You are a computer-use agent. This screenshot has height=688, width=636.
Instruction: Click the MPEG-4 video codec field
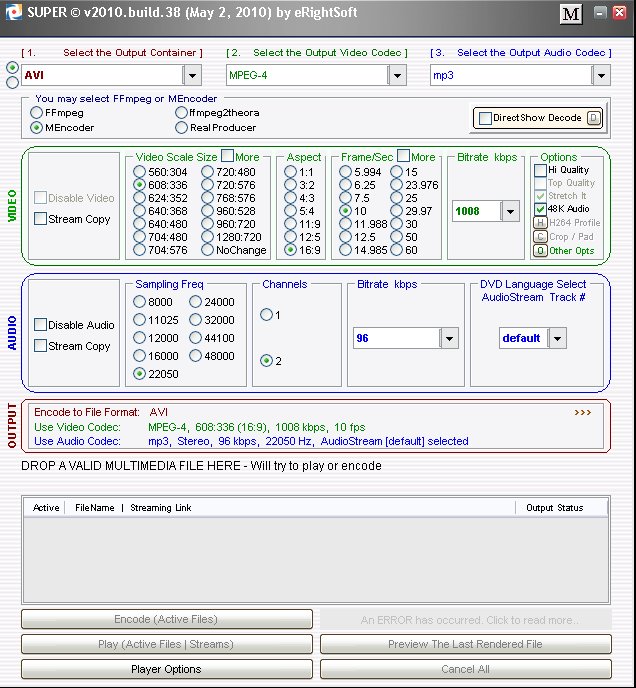[307, 75]
